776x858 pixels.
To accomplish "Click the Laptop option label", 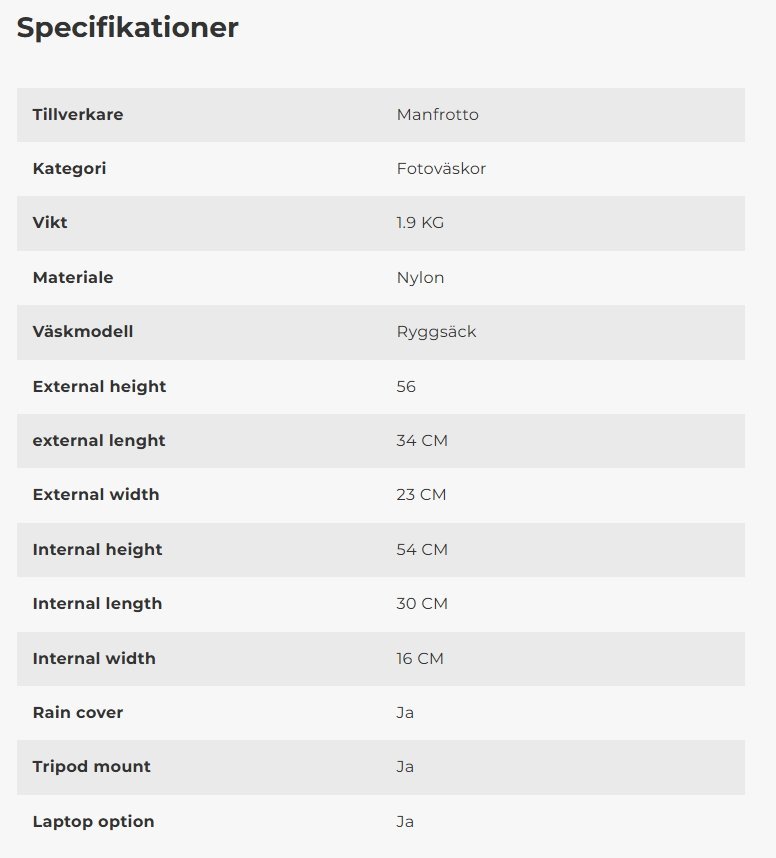I will (93, 822).
